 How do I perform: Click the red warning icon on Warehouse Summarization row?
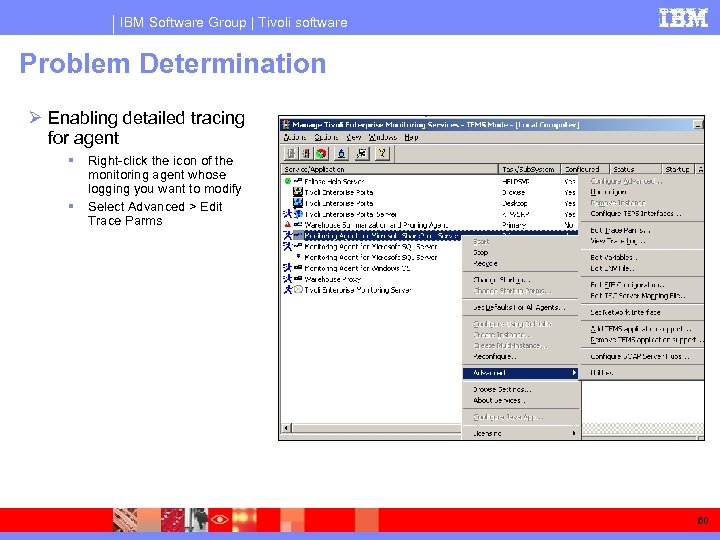coord(287,225)
